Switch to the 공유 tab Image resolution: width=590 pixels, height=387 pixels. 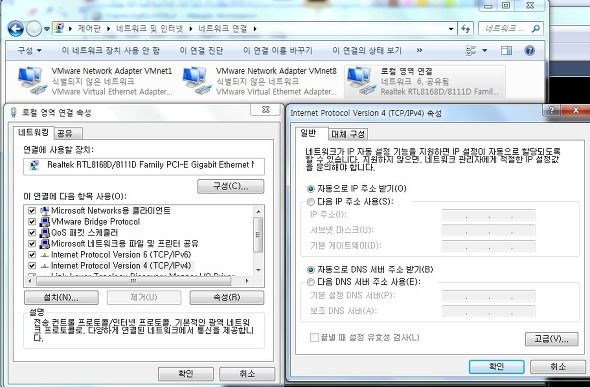click(68, 134)
